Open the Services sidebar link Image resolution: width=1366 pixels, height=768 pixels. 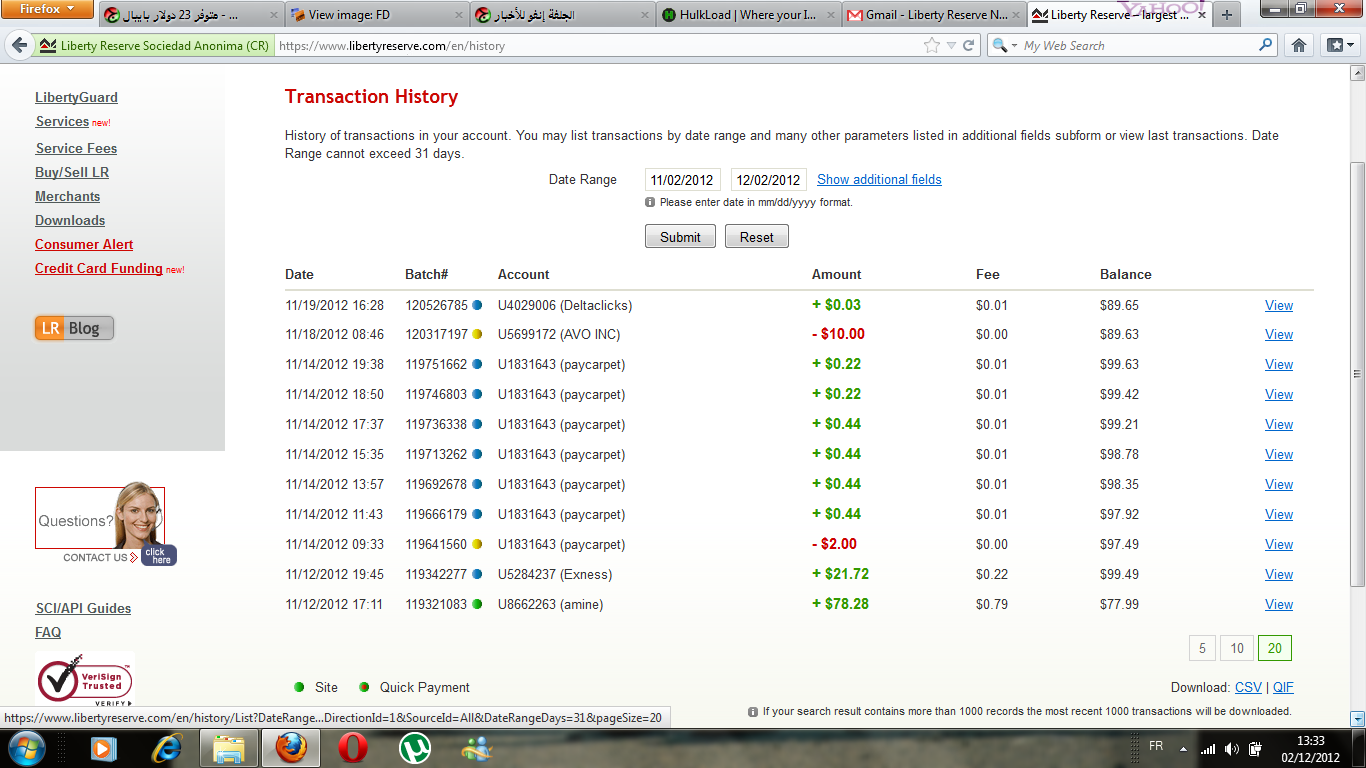click(62, 121)
